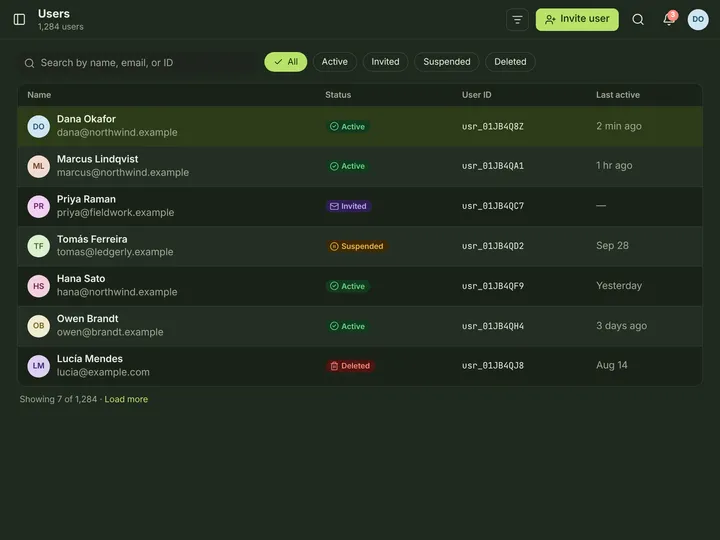The height and width of the screenshot is (540, 720).
Task: Open the DO account avatar menu
Action: (x=698, y=19)
